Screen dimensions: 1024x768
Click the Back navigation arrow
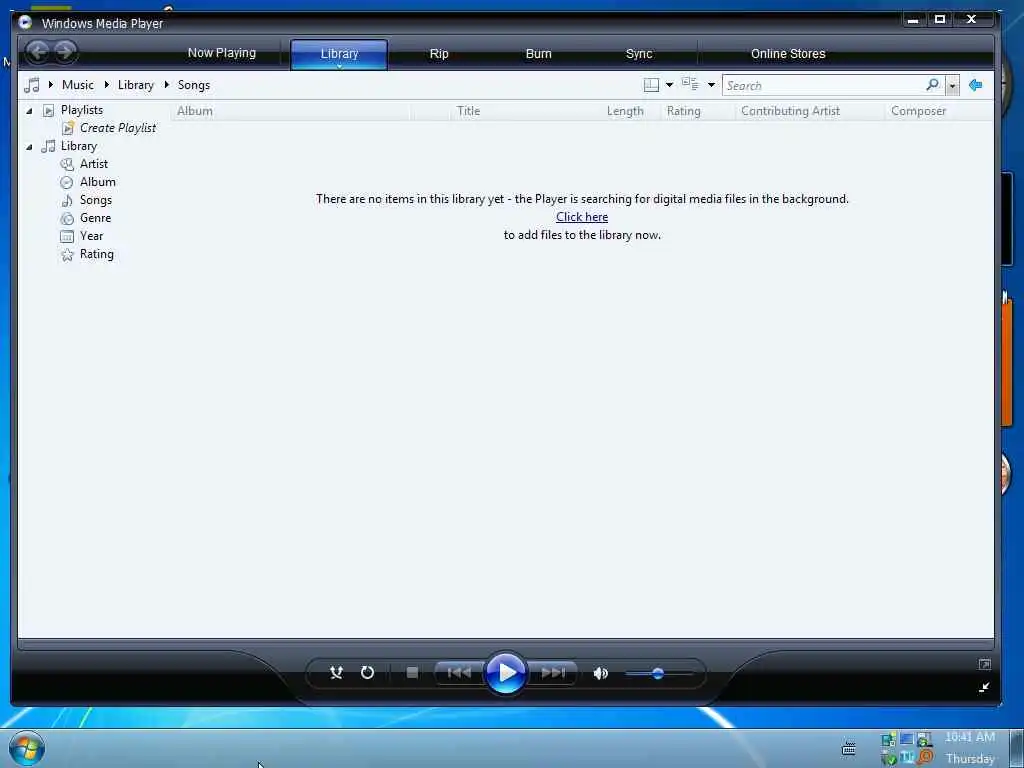(x=38, y=52)
